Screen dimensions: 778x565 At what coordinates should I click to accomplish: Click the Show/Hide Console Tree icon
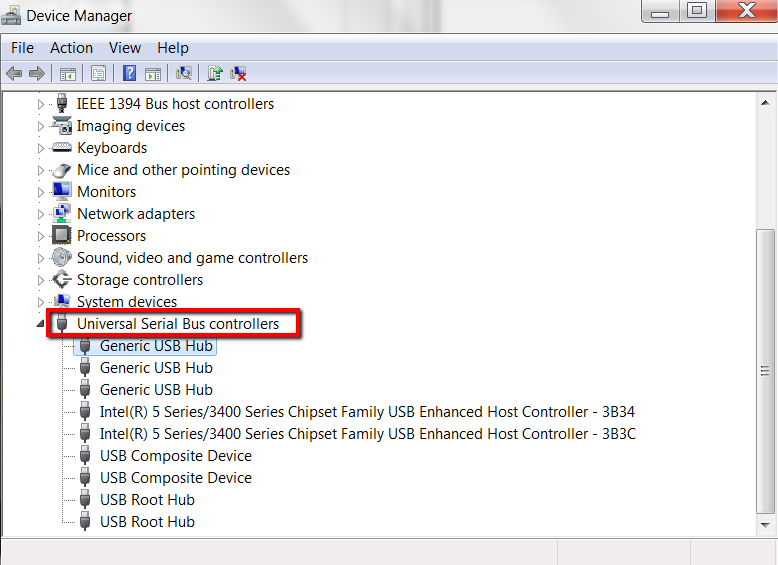(x=68, y=73)
